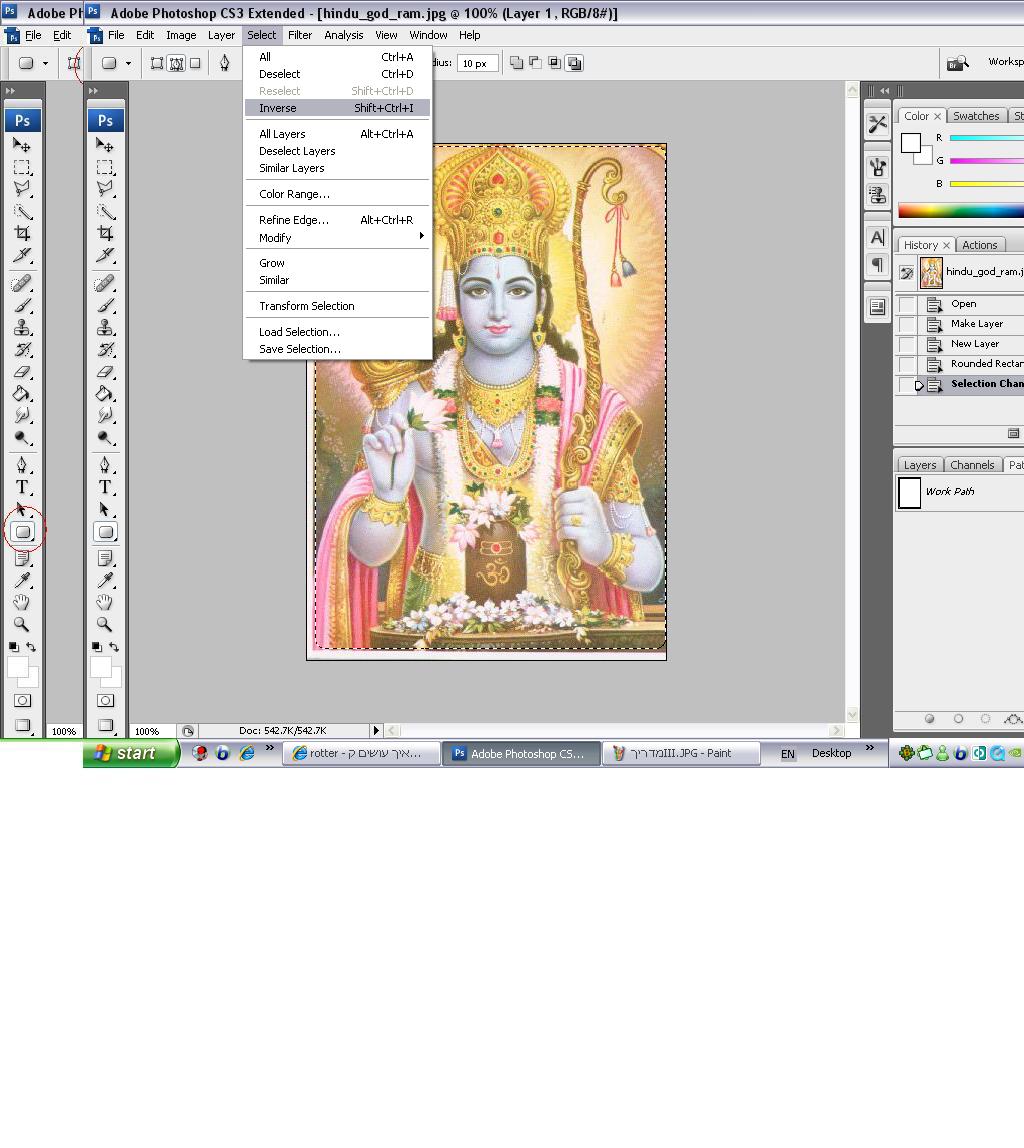1024x1148 pixels.
Task: Choose Exclude overlapping path areas icon
Action: coord(574,63)
